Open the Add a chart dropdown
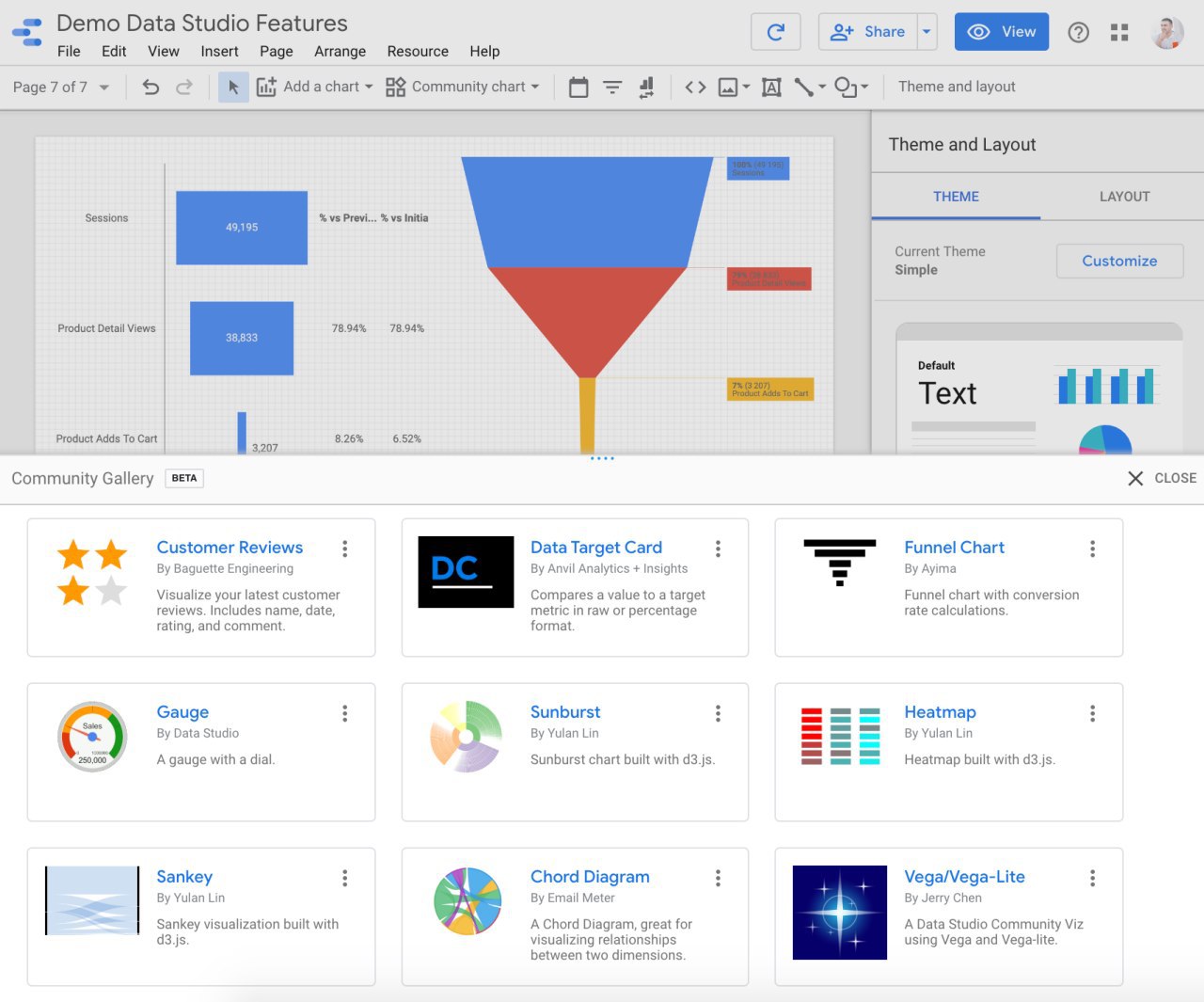The image size is (1204, 1002). [x=315, y=87]
